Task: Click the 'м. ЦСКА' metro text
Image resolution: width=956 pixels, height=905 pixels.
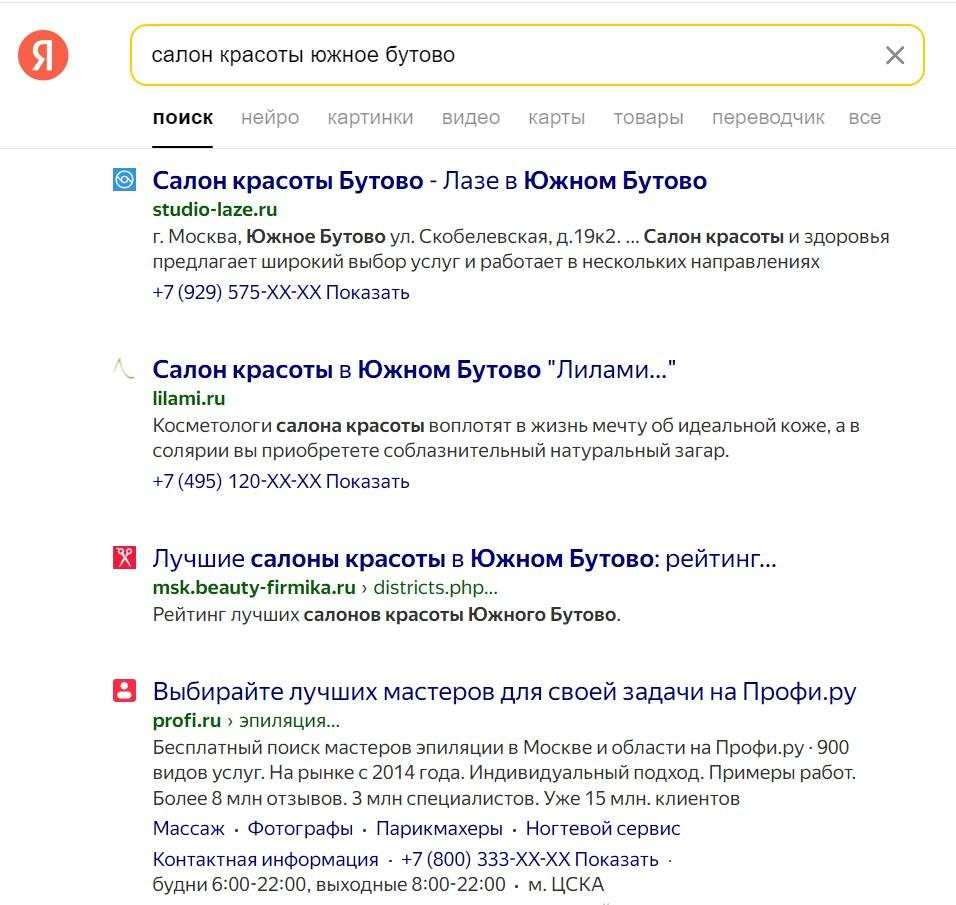Action: coord(566,884)
